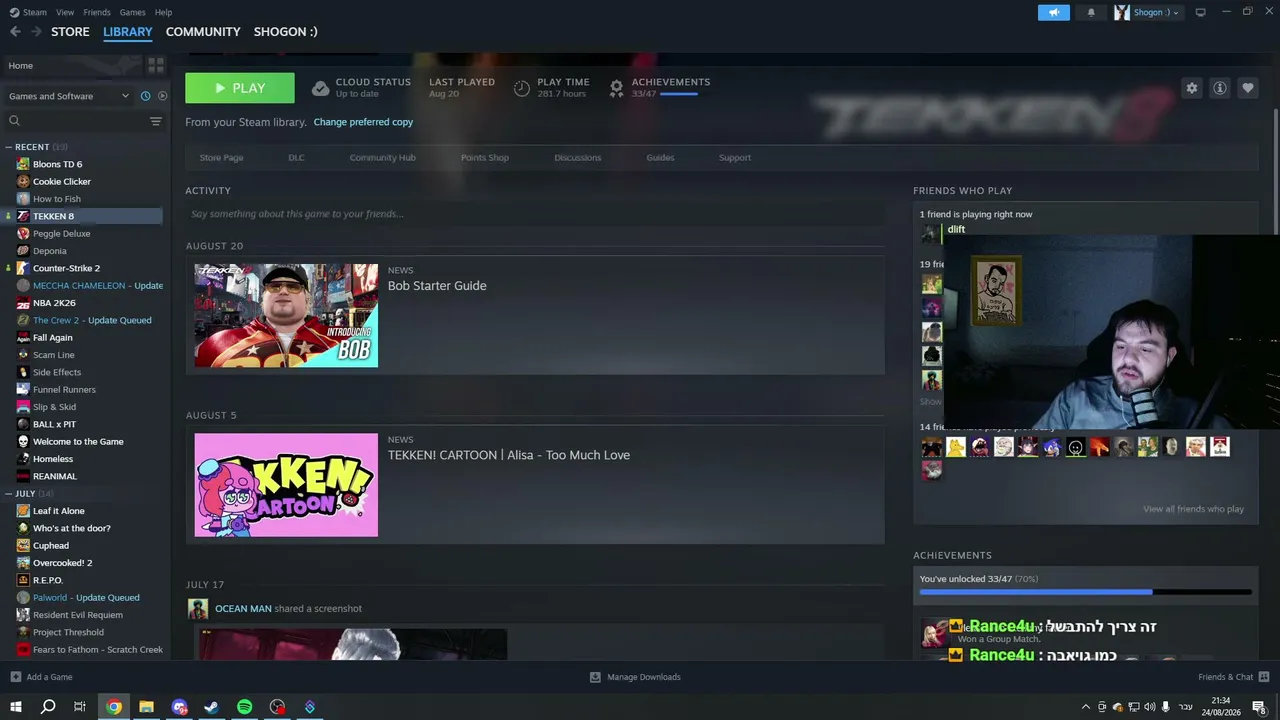Open Friends & Chat
Image resolution: width=1280 pixels, height=720 pixels.
pyautogui.click(x=1233, y=677)
